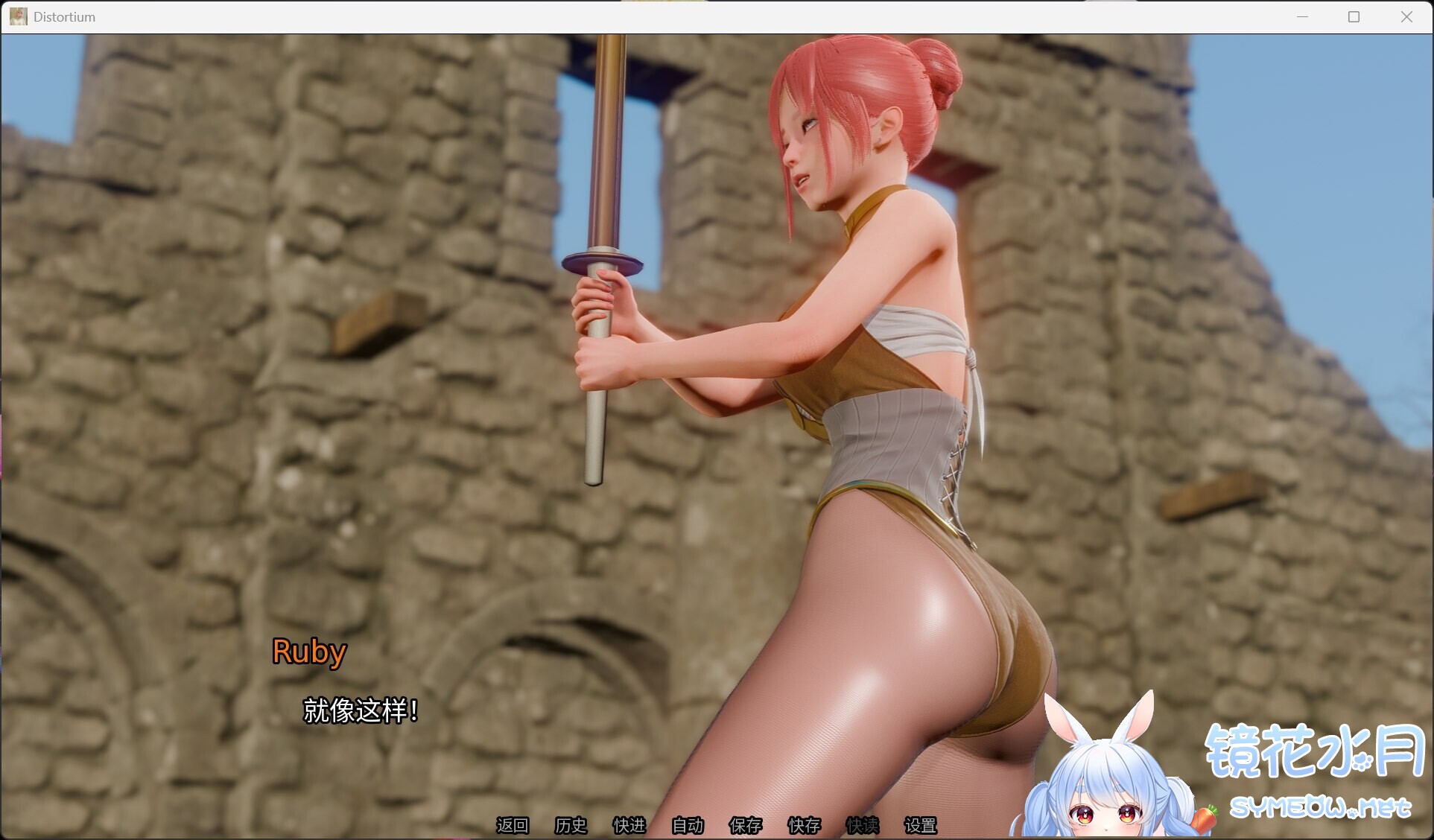Open 设置 (Settings) menu
The image size is (1434, 840).
(921, 825)
